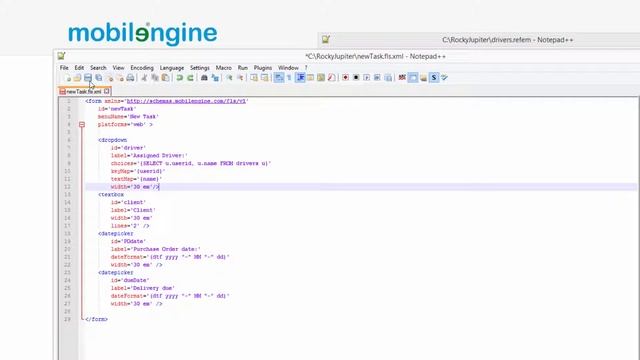Viewport: 640px width, 360px height.
Task: Select the newTask.fls.xml tab
Action: click(83, 91)
